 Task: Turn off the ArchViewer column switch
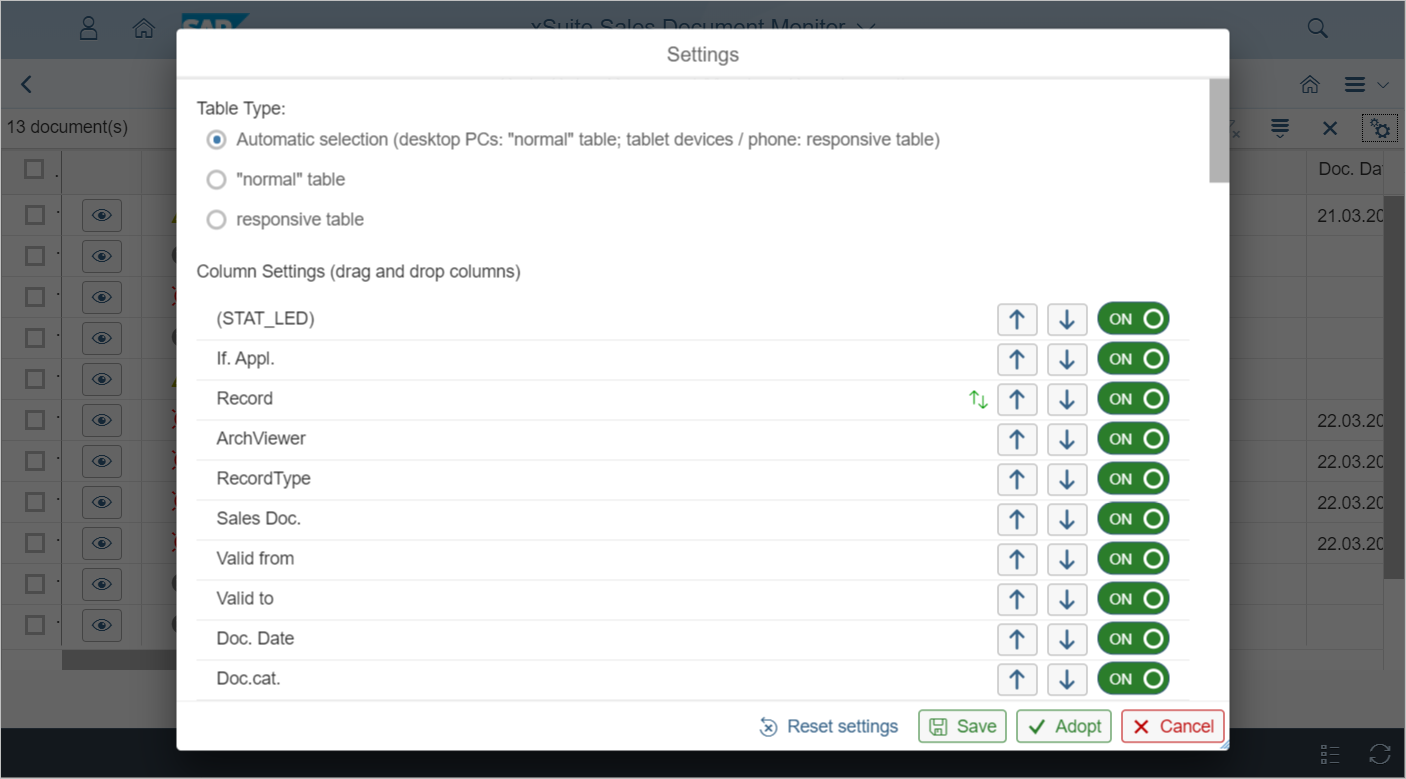pos(1133,439)
